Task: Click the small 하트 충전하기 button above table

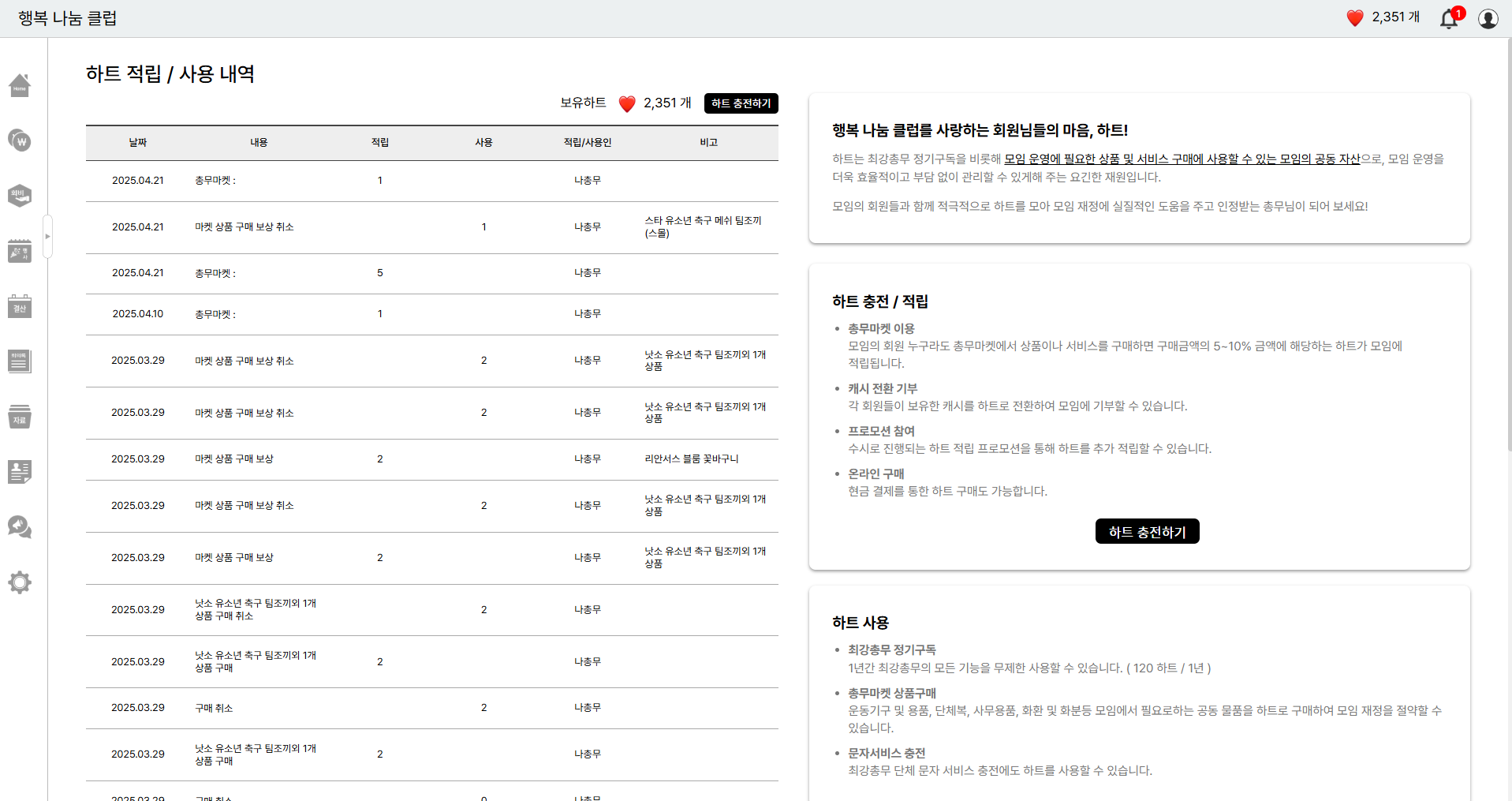Action: pyautogui.click(x=741, y=103)
